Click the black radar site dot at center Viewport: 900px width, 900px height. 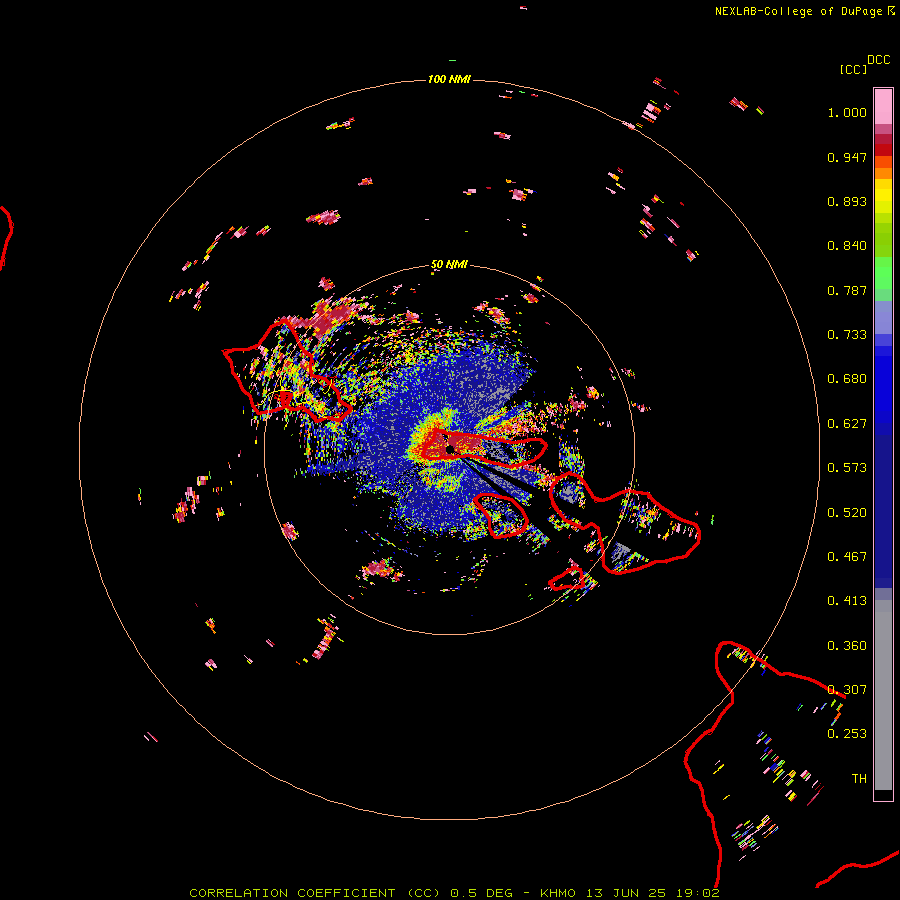point(450,449)
